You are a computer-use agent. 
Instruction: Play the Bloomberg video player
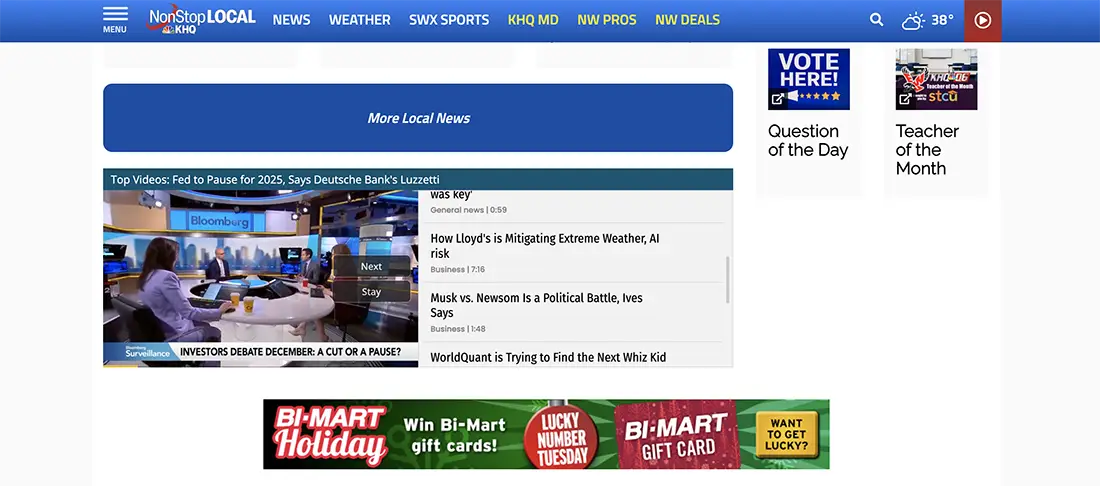260,278
